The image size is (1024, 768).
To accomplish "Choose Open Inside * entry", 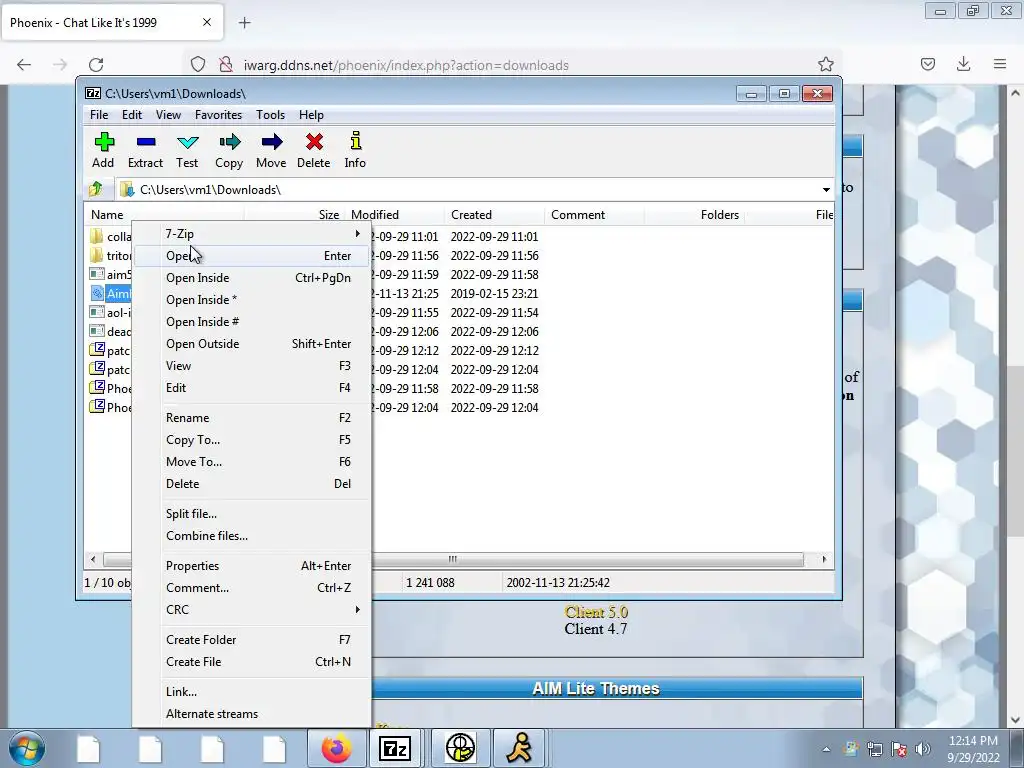I will pyautogui.click(x=252, y=300).
